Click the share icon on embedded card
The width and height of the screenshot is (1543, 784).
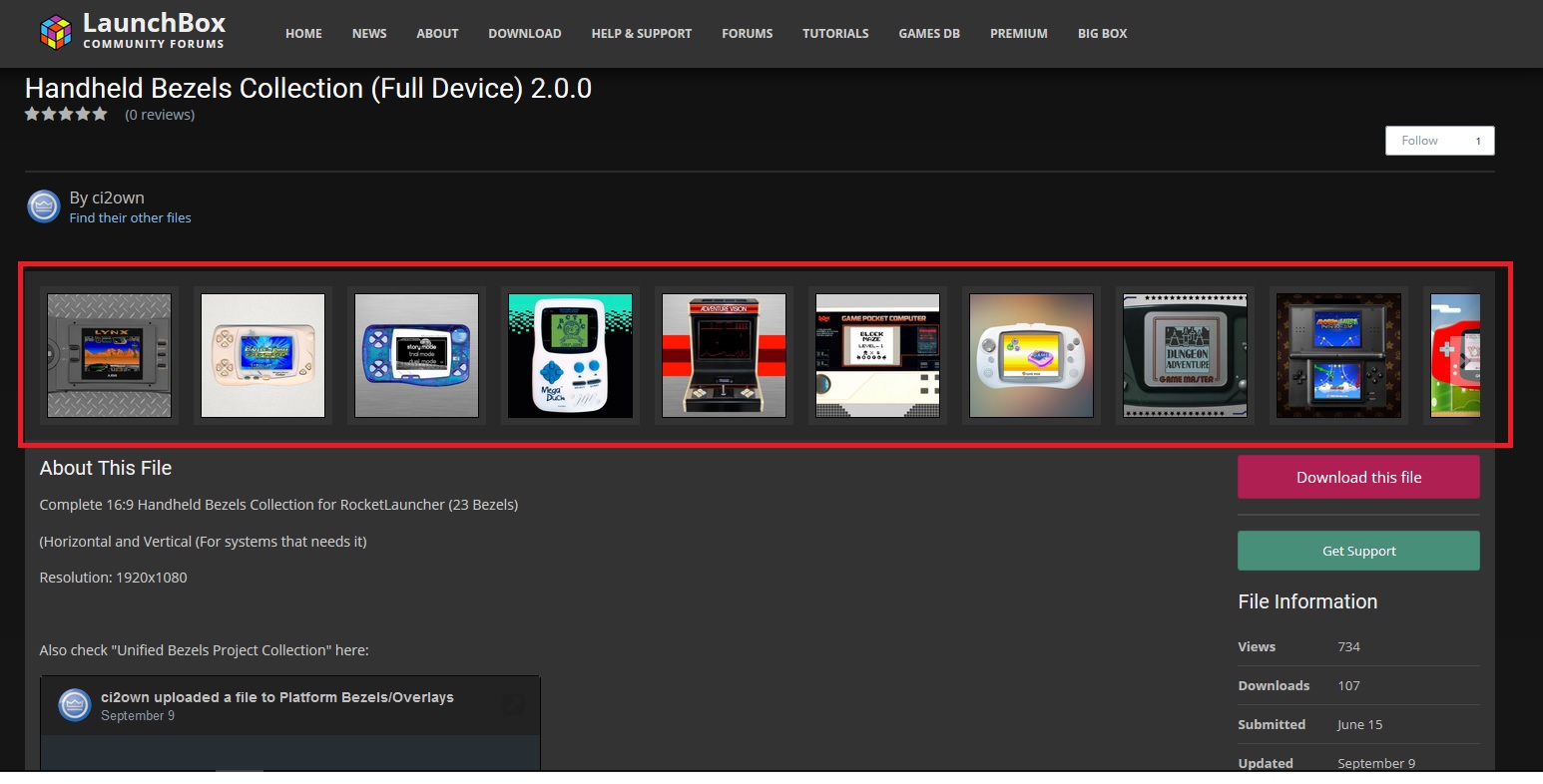tap(512, 705)
